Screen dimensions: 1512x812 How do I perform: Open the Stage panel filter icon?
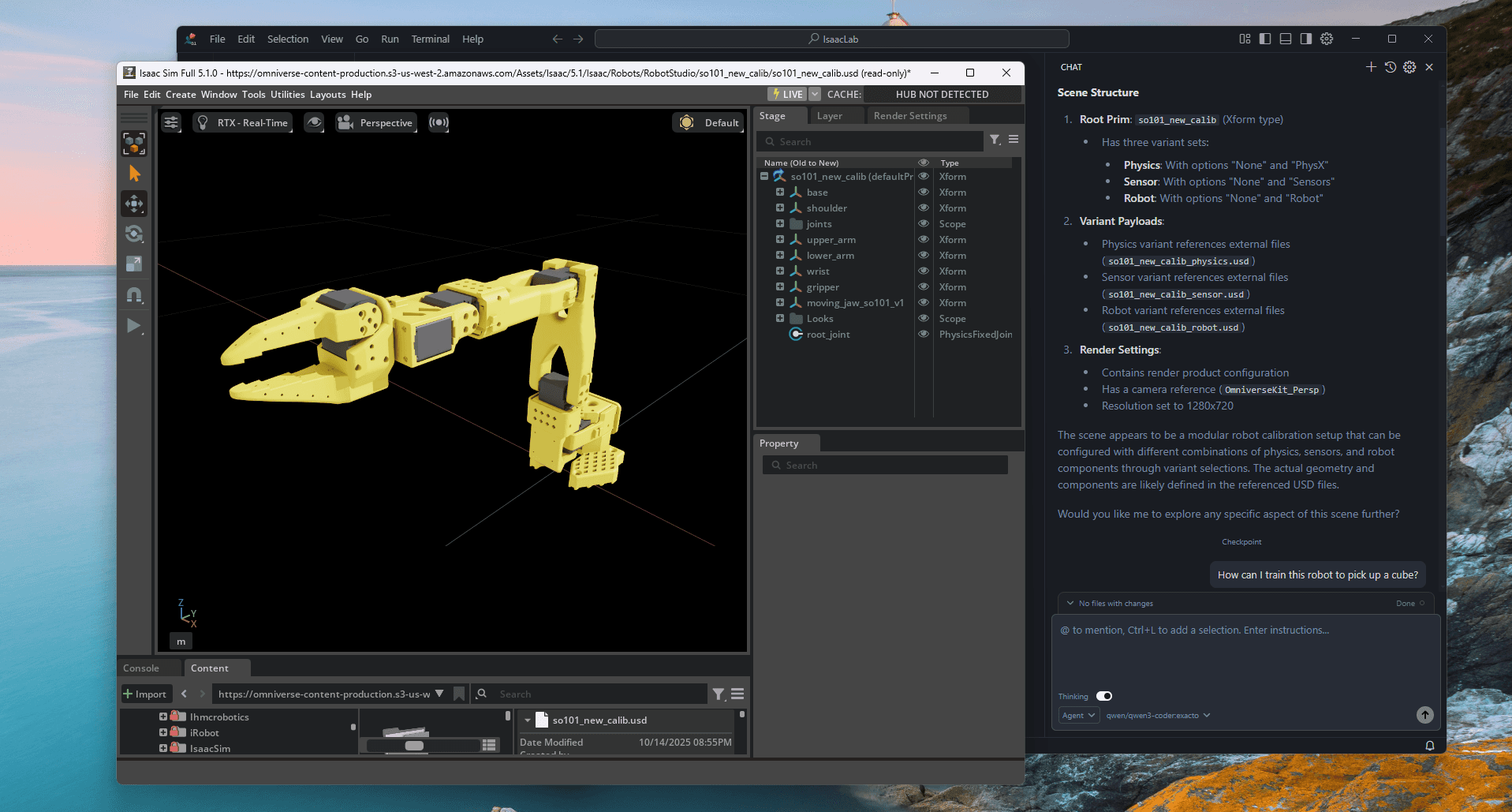(995, 140)
